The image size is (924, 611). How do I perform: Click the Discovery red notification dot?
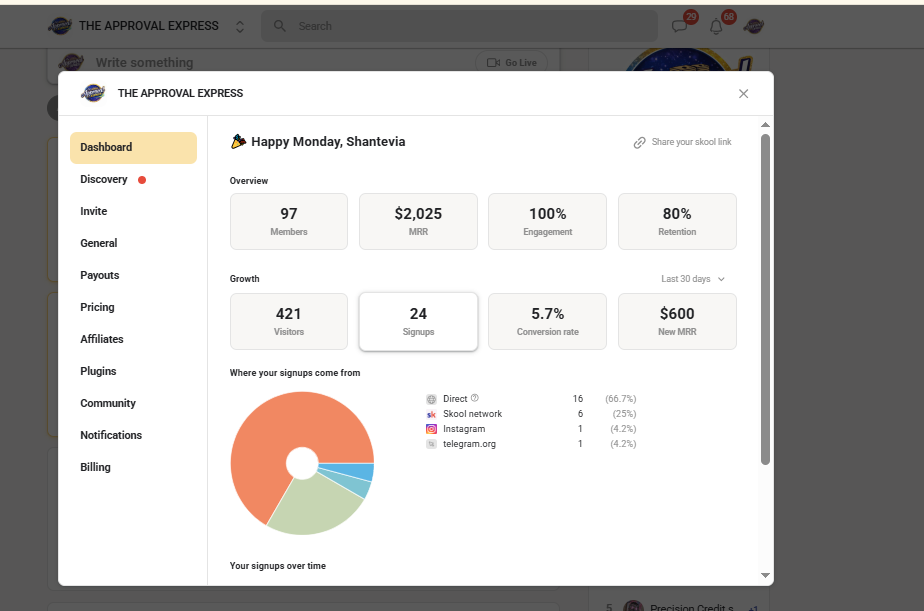point(142,180)
